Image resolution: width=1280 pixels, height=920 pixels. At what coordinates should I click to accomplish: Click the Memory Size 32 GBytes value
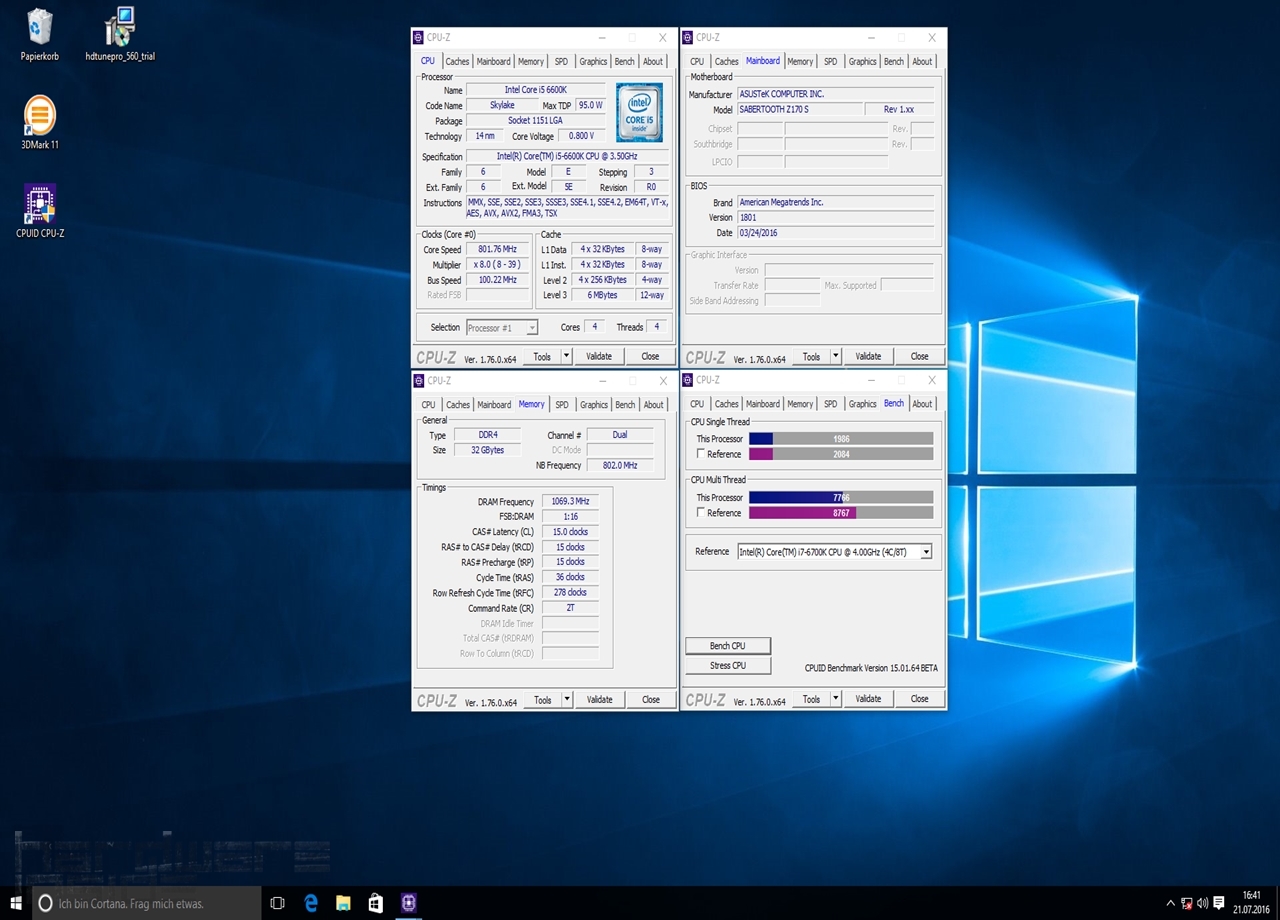[487, 450]
